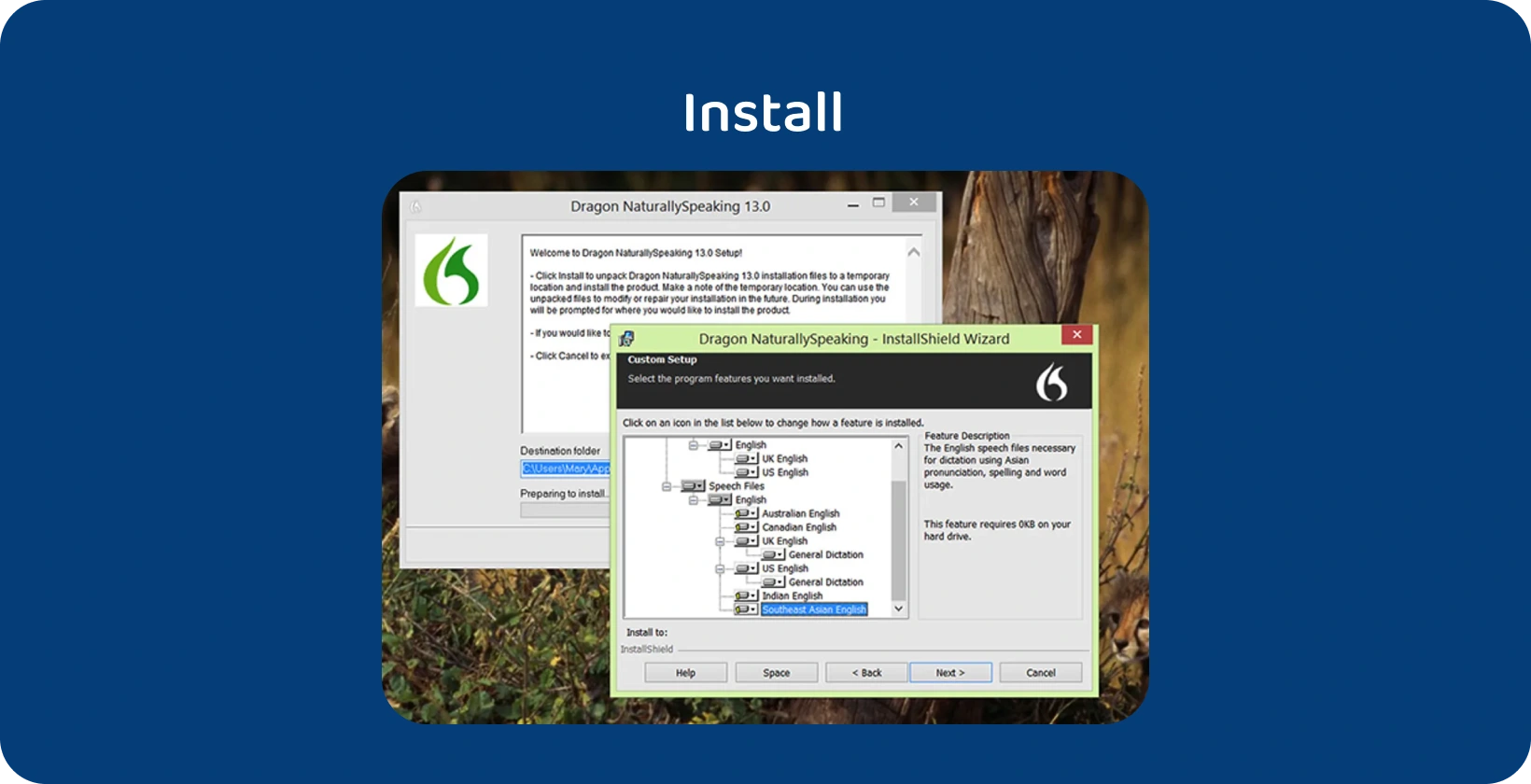
Task: Open drive icon for General Dictation under UK English
Action: [x=773, y=554]
